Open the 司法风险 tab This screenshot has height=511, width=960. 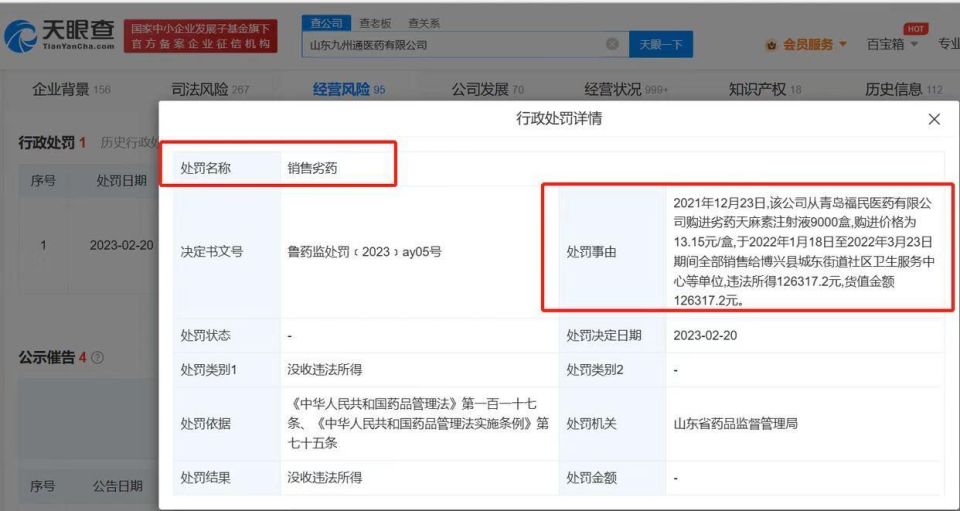coord(210,89)
